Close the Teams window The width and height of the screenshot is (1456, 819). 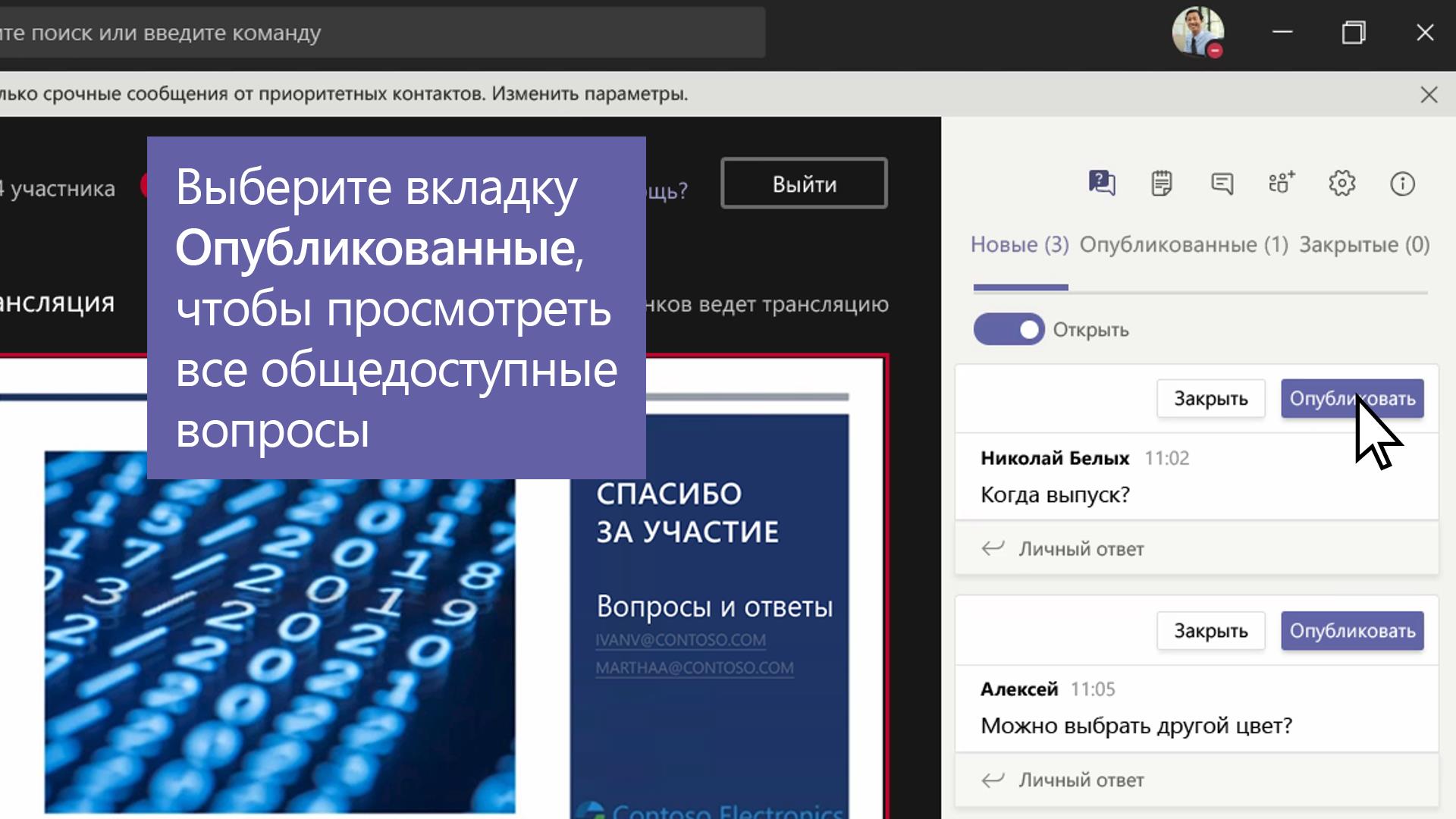tap(1425, 32)
